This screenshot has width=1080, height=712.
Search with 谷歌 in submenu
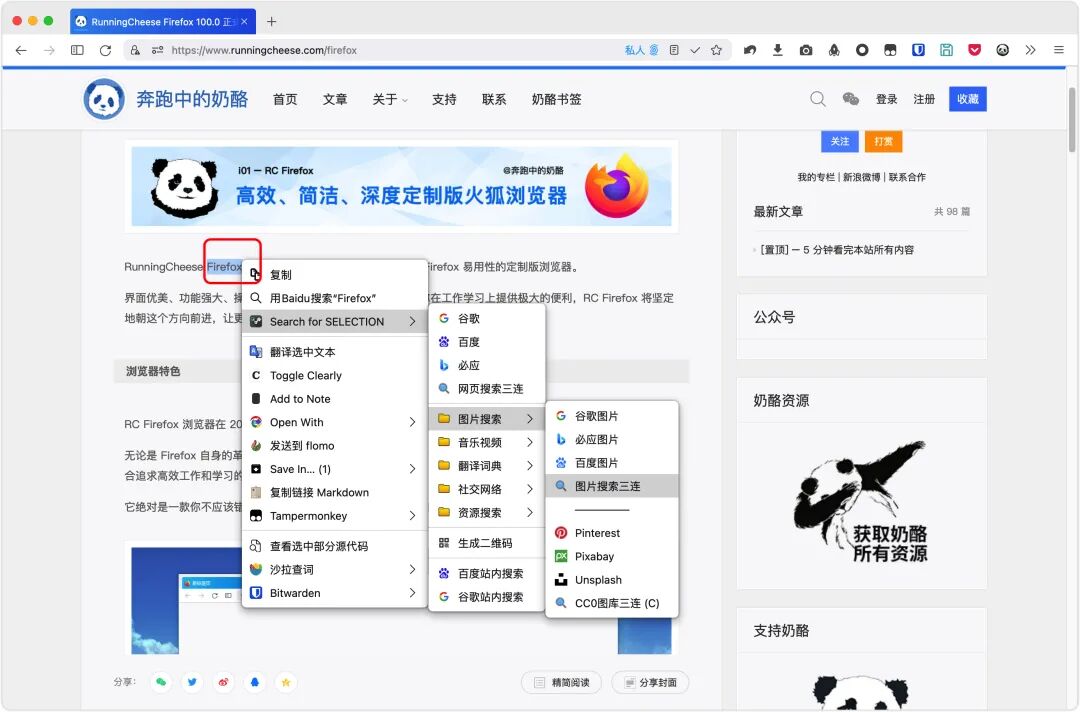(486, 318)
